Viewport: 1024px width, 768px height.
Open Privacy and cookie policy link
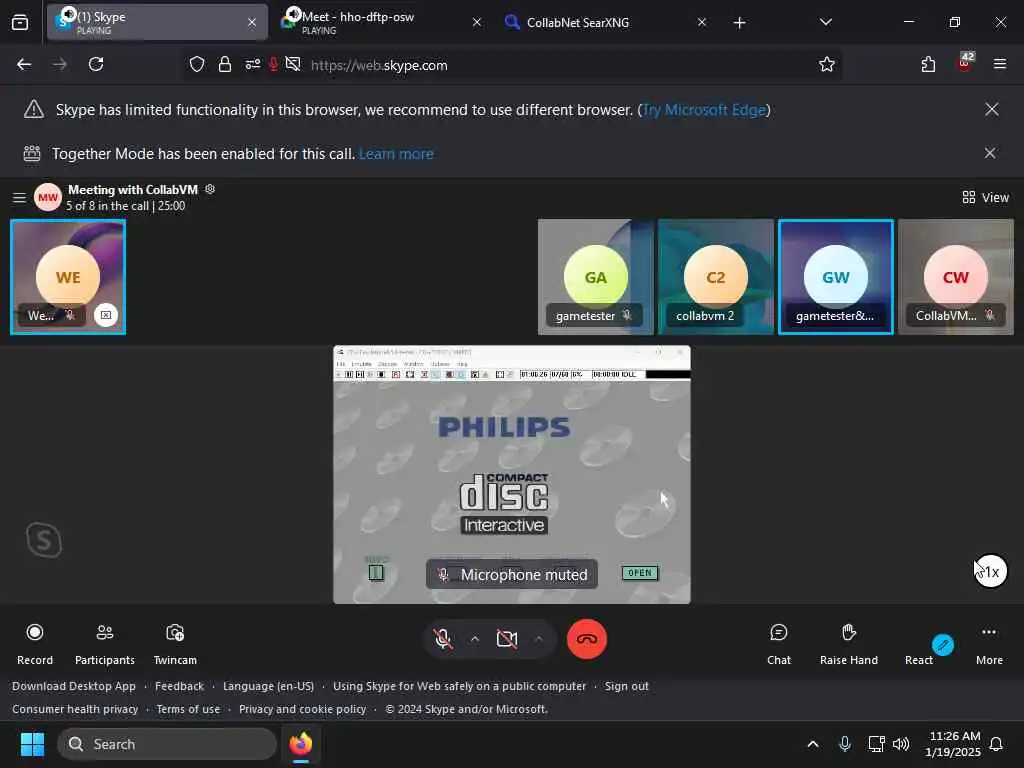[302, 709]
